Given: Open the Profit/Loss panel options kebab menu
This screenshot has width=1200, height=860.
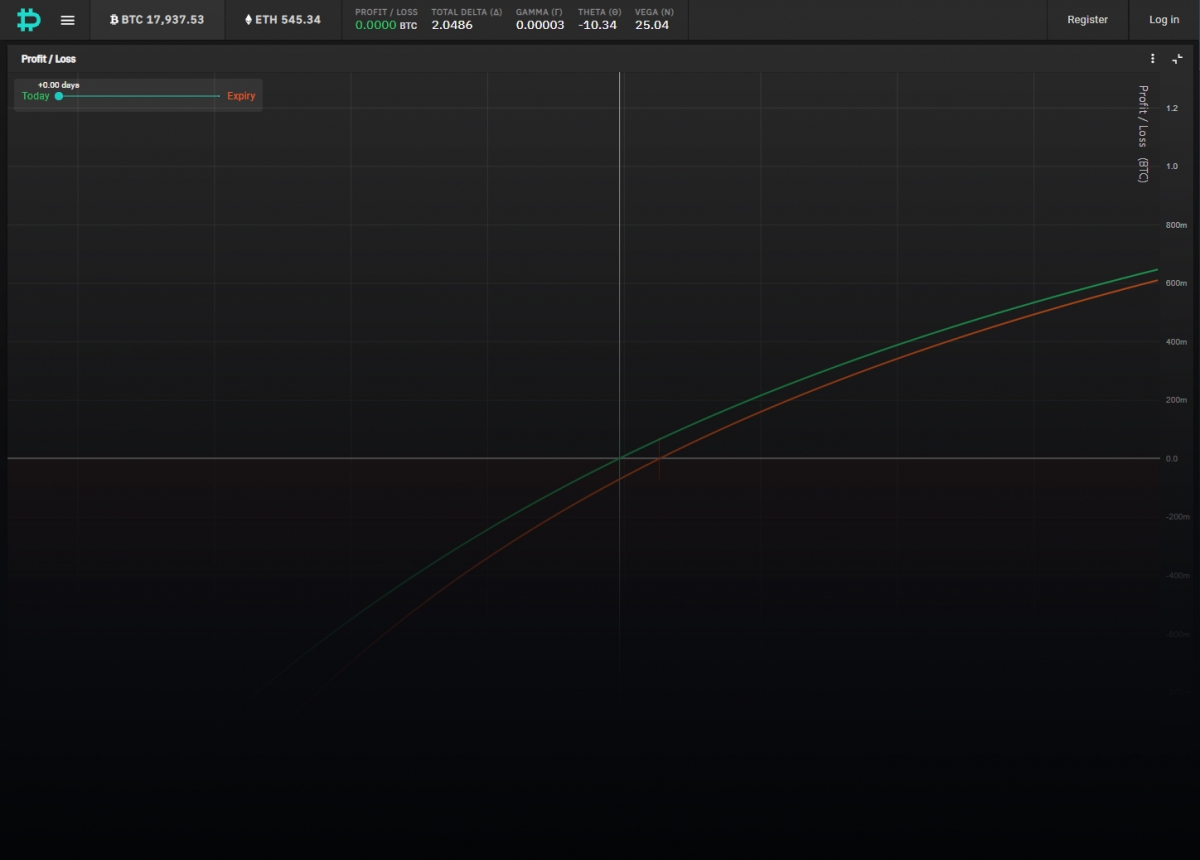Looking at the screenshot, I should point(1152,58).
